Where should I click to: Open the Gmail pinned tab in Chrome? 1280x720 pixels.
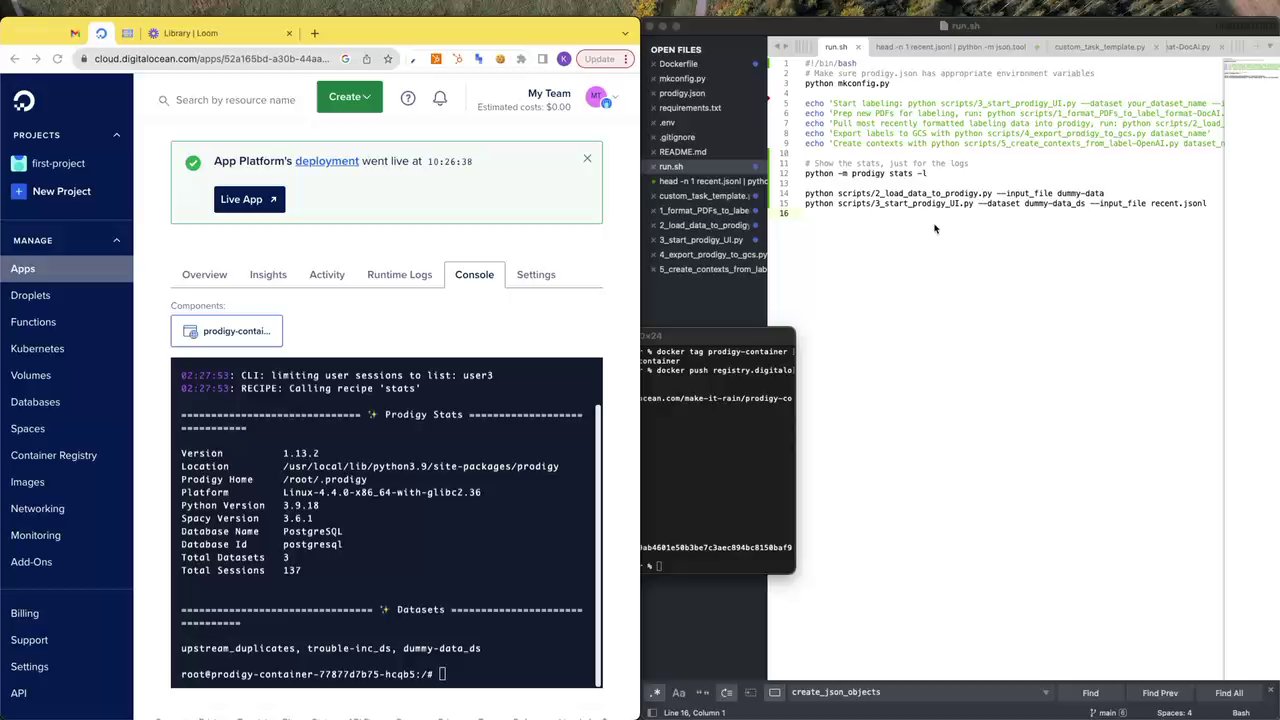pyautogui.click(x=75, y=33)
